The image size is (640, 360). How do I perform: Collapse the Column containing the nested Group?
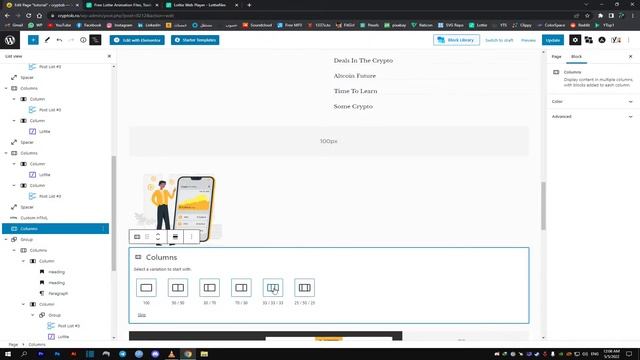[23, 304]
